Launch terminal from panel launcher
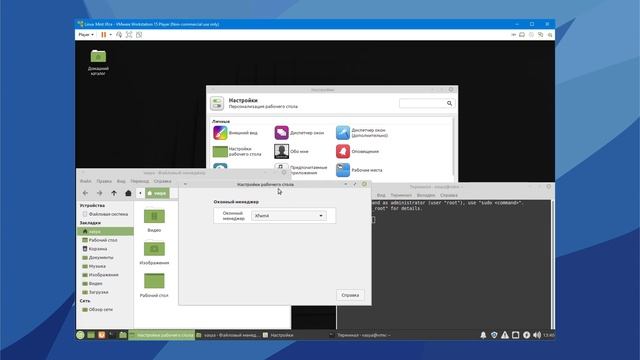640x360 pixels. [112, 335]
